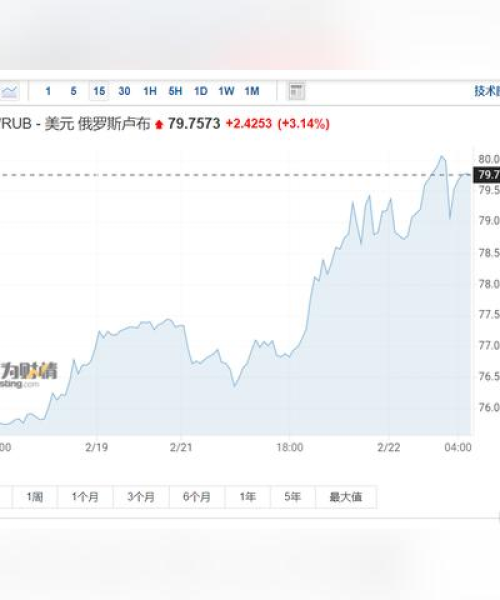500x600 pixels.
Task: Select the 30 minute interval
Action: click(x=124, y=91)
